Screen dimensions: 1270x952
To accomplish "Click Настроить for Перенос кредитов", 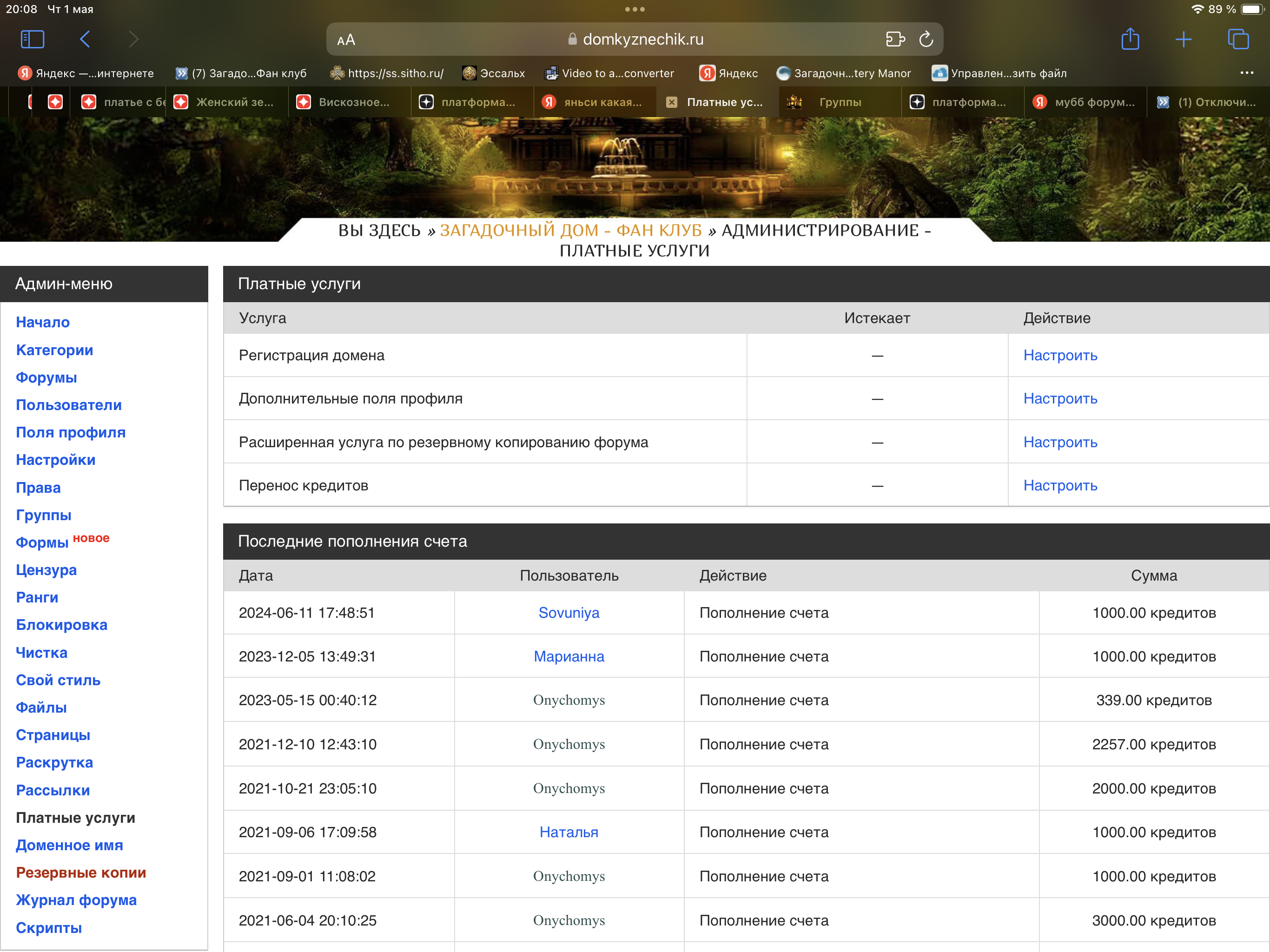I will tap(1060, 485).
